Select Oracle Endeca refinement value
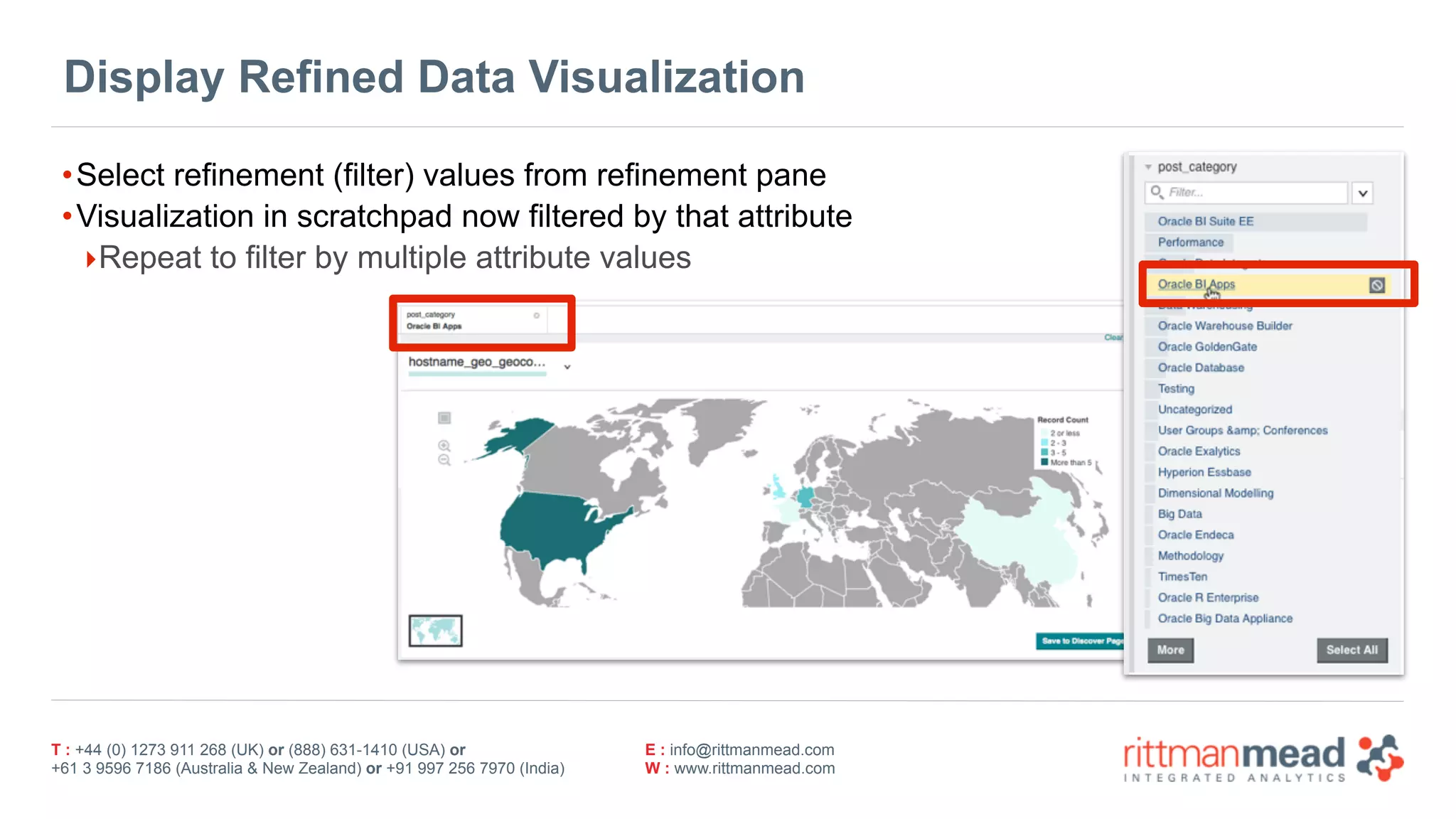The width and height of the screenshot is (1456, 819). (x=1195, y=535)
